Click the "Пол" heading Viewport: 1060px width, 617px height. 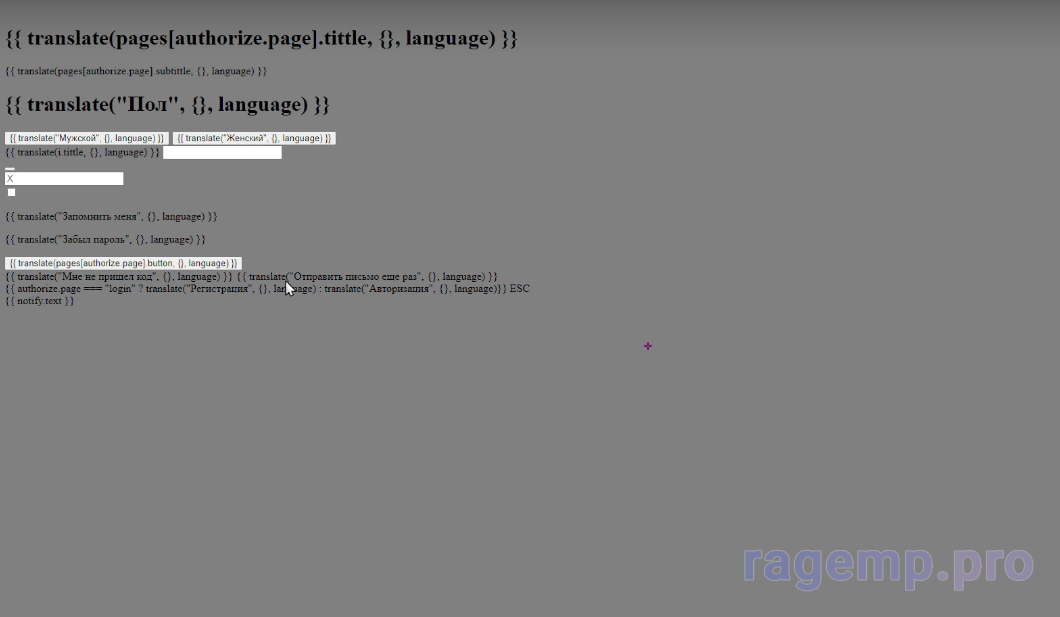(168, 105)
